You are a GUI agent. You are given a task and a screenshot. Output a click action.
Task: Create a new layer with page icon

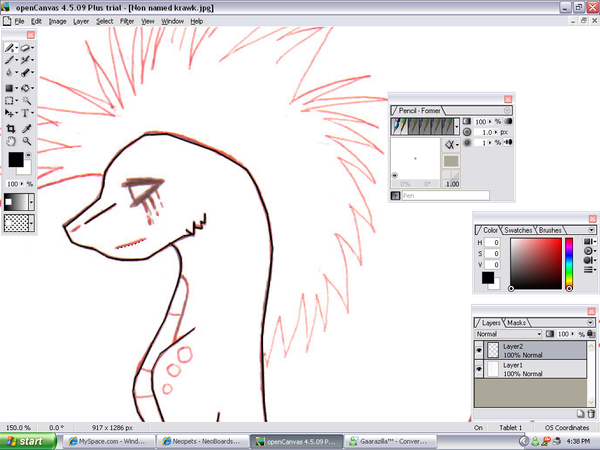[x=580, y=413]
